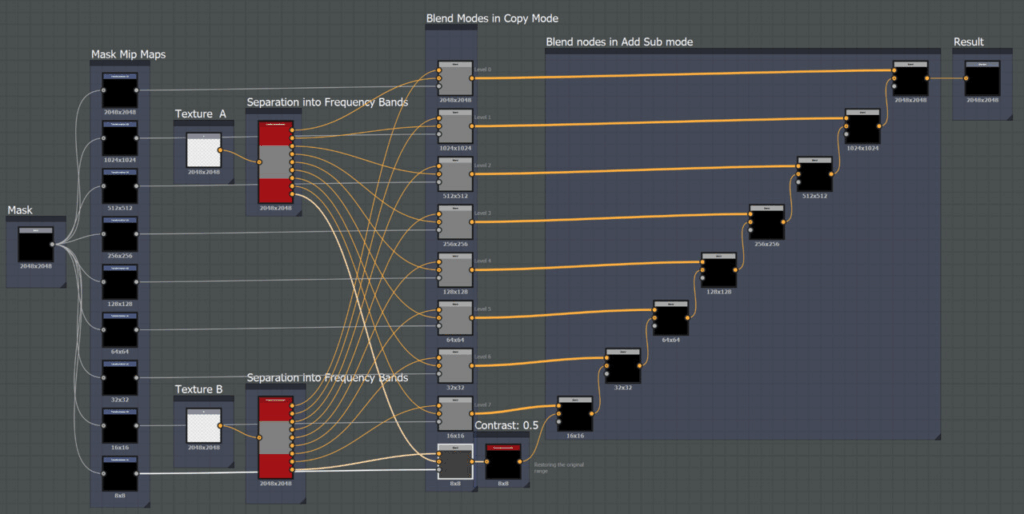Viewport: 1024px width, 514px height.
Task: Select the red frequency separation node for Texture A
Action: pos(276,162)
